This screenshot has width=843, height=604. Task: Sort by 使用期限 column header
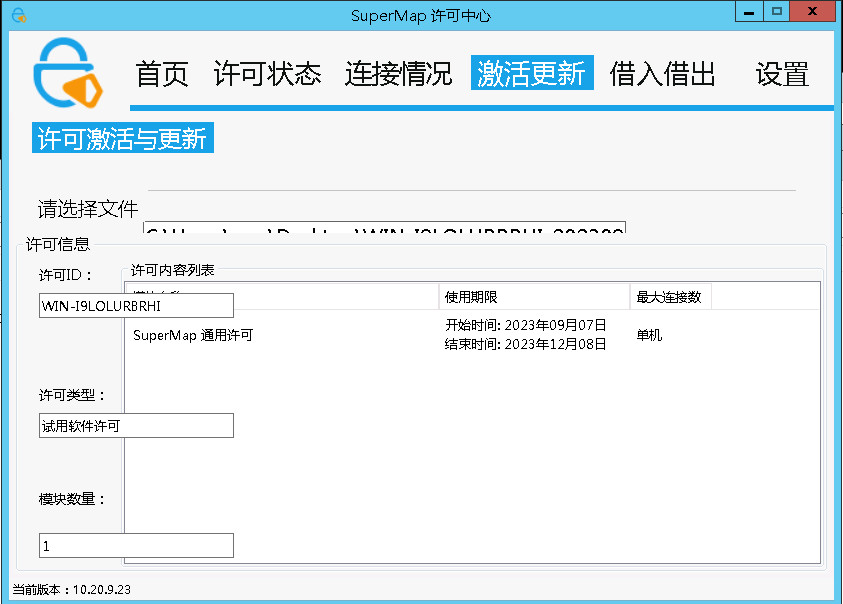tap(534, 296)
